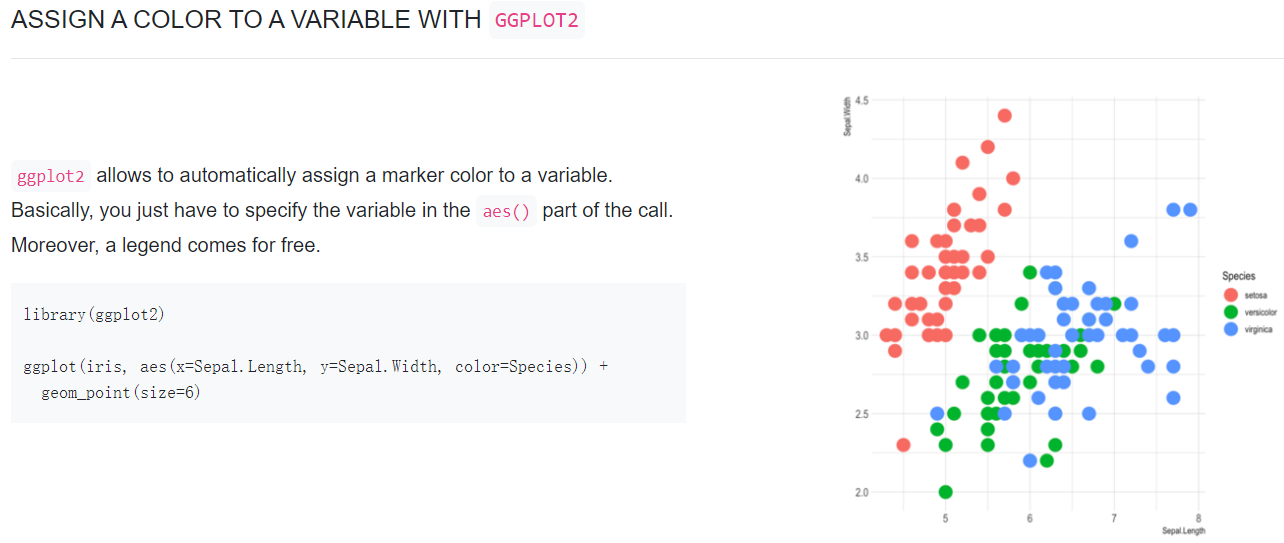This screenshot has height=543, width=1284.
Task: Click the Sepal.Width y-axis label
Action: pos(848,118)
